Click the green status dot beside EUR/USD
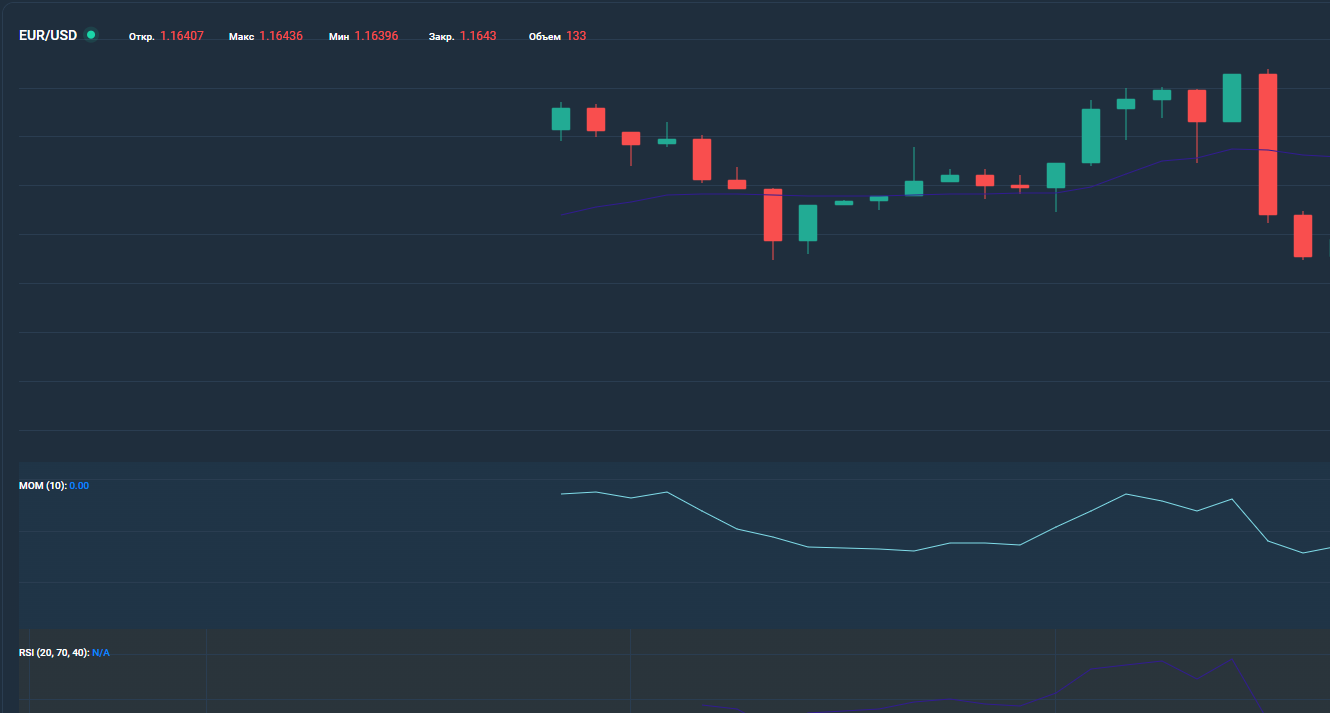Image resolution: width=1330 pixels, height=713 pixels. click(91, 35)
